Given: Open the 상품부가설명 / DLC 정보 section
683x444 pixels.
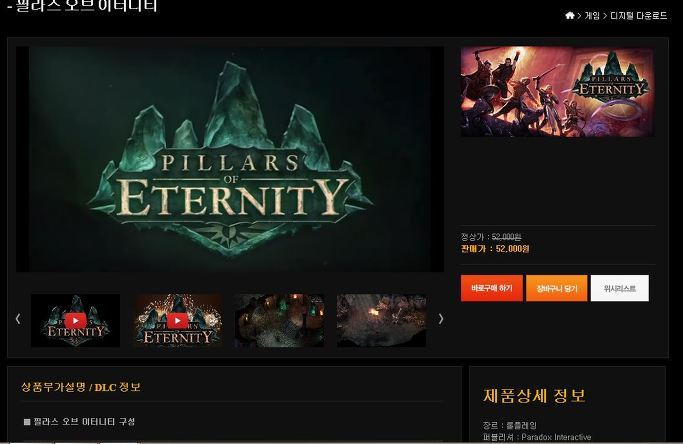Looking at the screenshot, I should pyautogui.click(x=81, y=387).
